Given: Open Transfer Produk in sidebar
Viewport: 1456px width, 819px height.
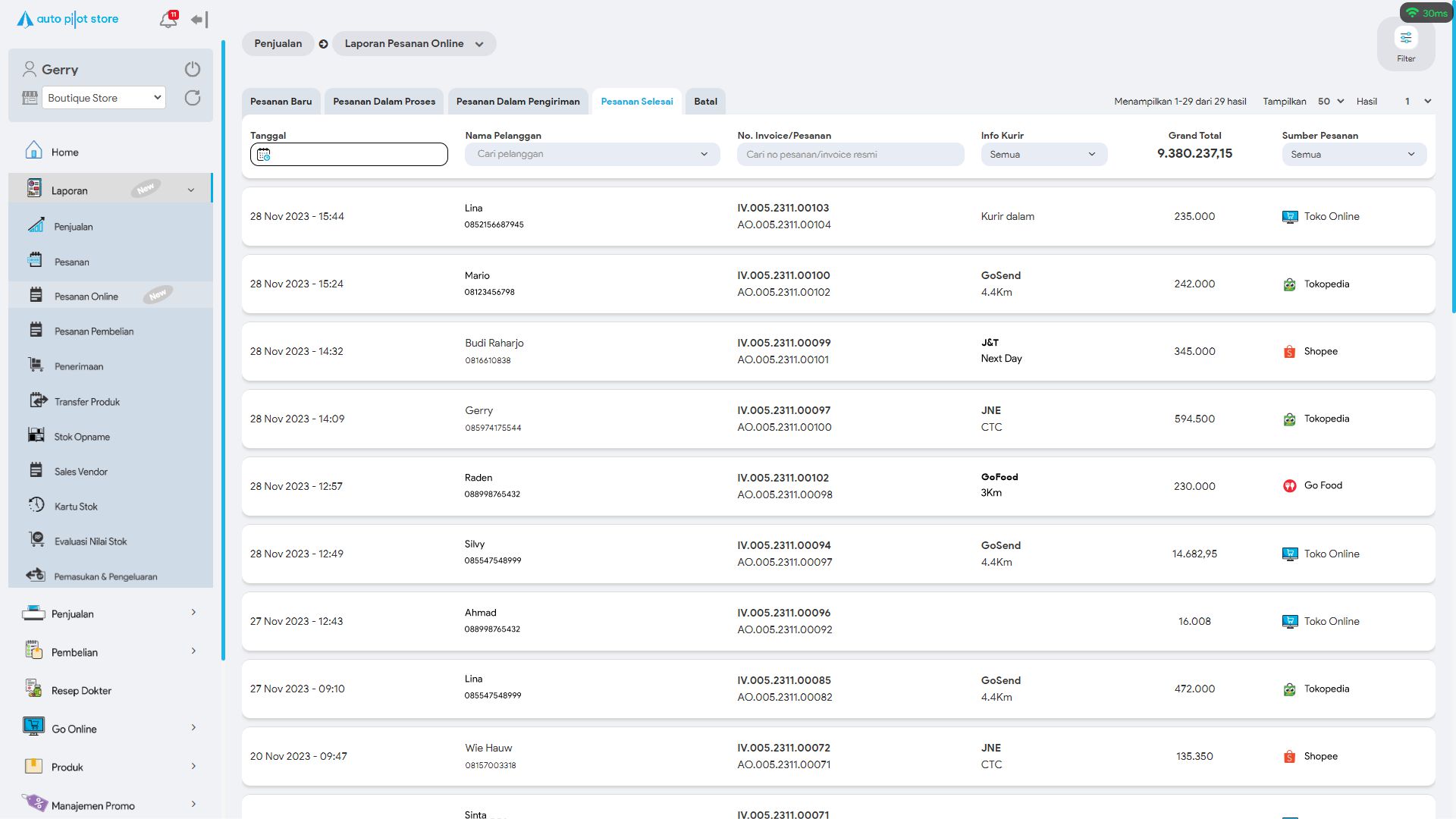Looking at the screenshot, I should [x=86, y=402].
